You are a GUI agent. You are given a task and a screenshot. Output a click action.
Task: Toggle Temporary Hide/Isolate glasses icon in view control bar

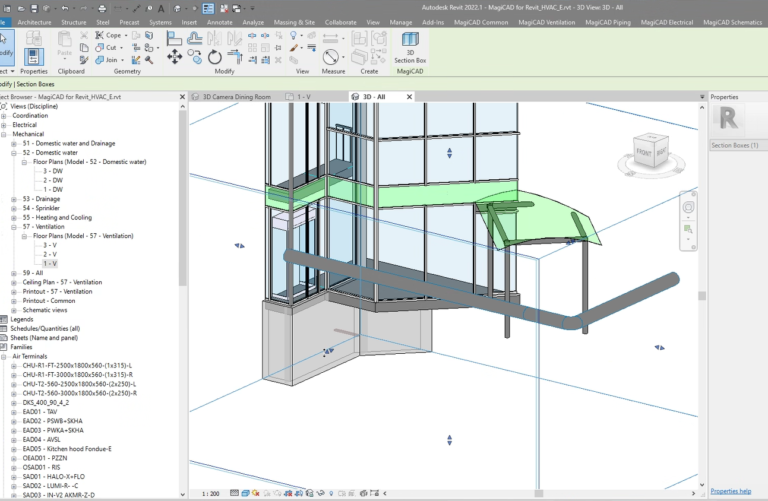tap(320, 493)
